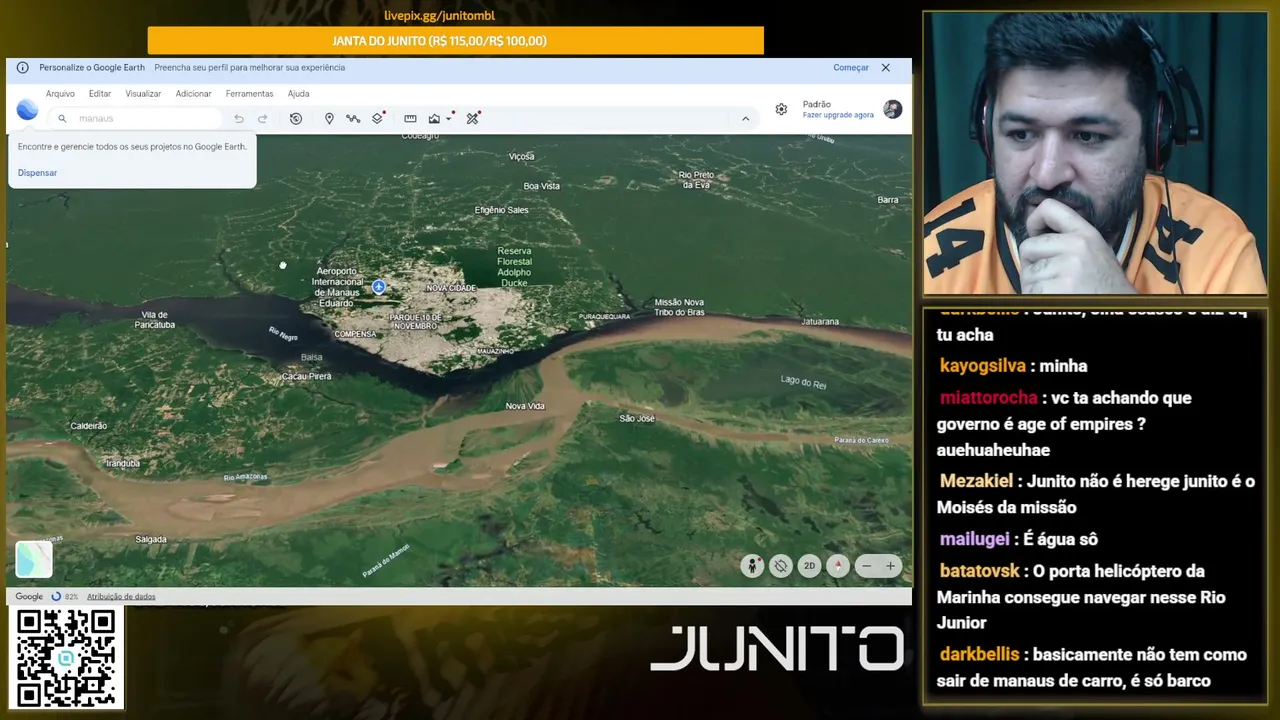Click the Boa Vista map label
The width and height of the screenshot is (1280, 720).
click(542, 186)
